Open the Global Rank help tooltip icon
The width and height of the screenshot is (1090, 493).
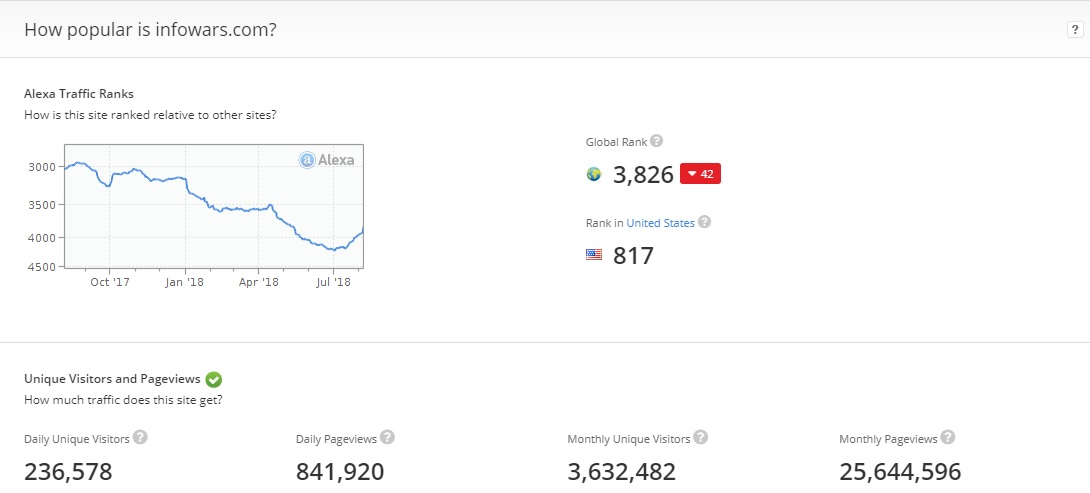point(656,141)
